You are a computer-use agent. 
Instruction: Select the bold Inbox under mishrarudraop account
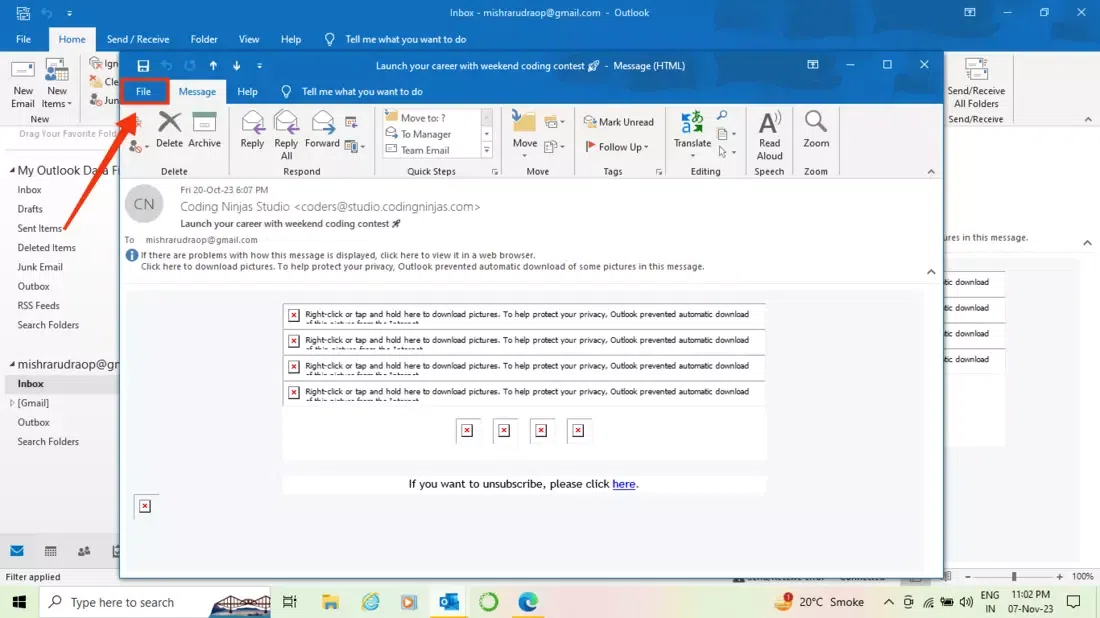tap(30, 384)
